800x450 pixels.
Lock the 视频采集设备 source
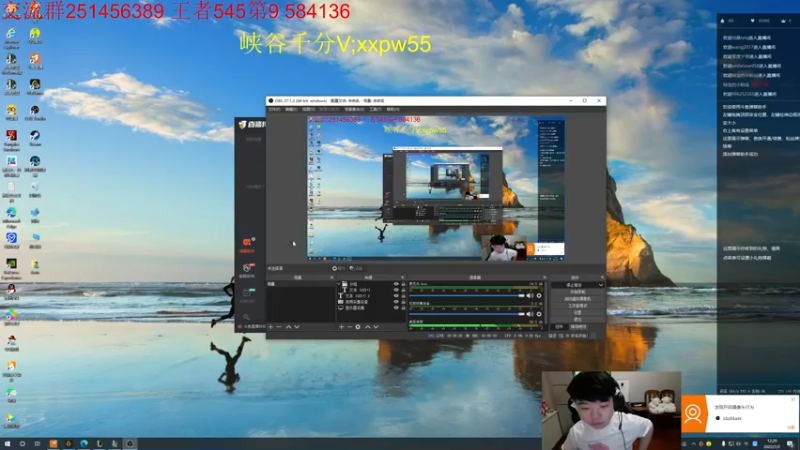click(403, 302)
